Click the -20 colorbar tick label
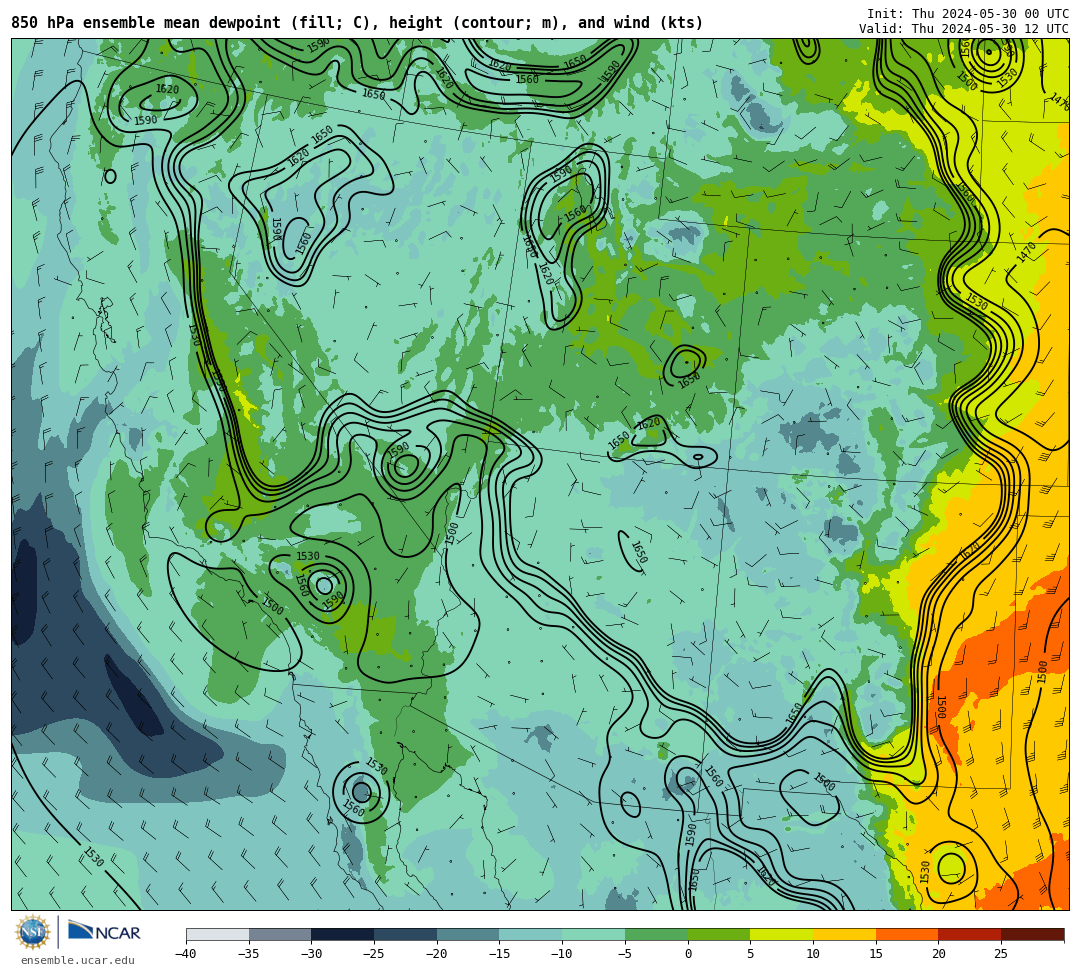Screen dimensions: 1080x973 point(437,954)
